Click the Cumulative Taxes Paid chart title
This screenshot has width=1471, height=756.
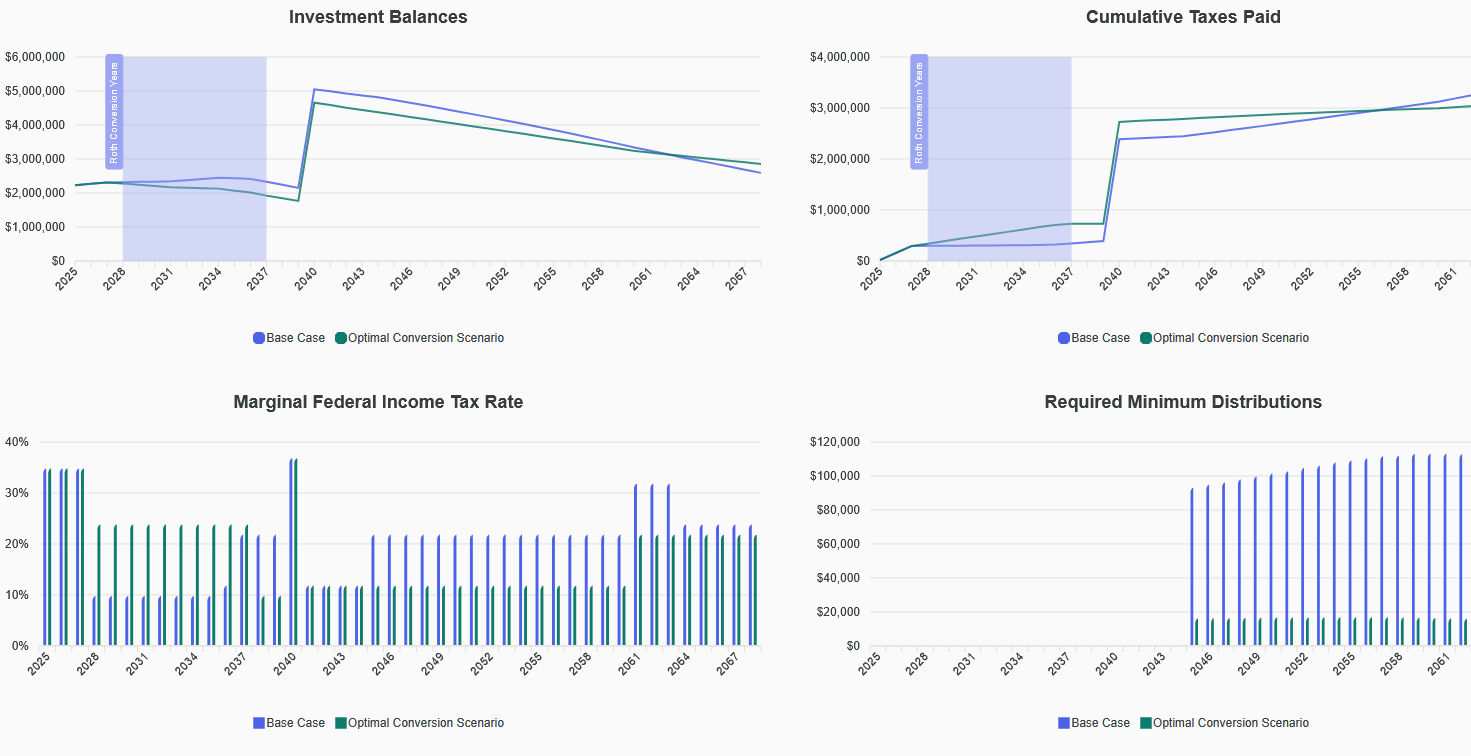[1183, 17]
